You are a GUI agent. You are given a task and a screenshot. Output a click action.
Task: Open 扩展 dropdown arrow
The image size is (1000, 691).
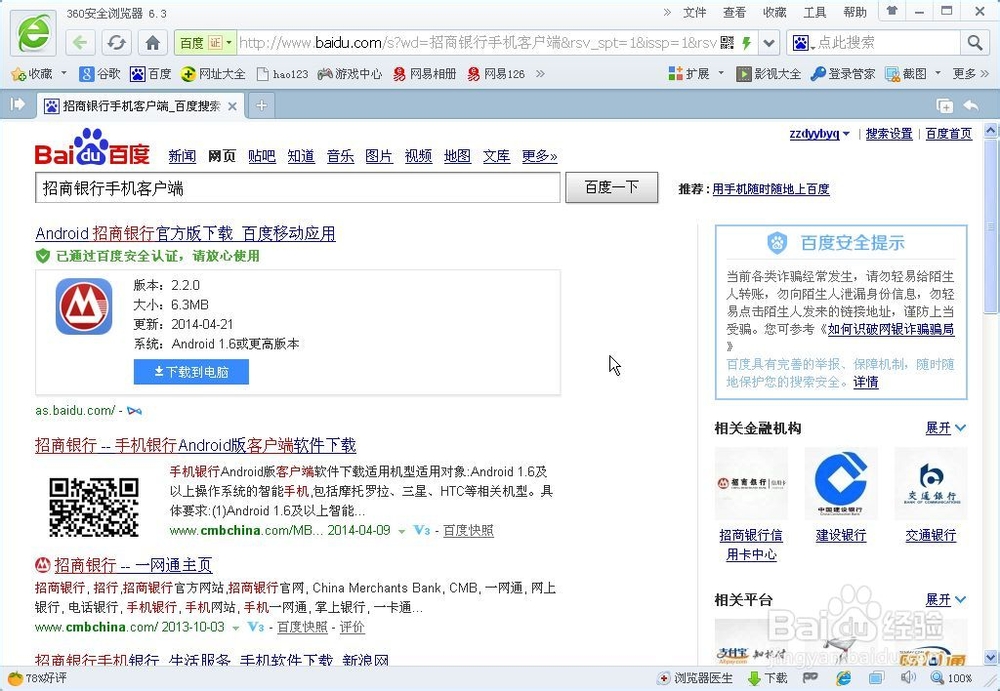pos(721,74)
